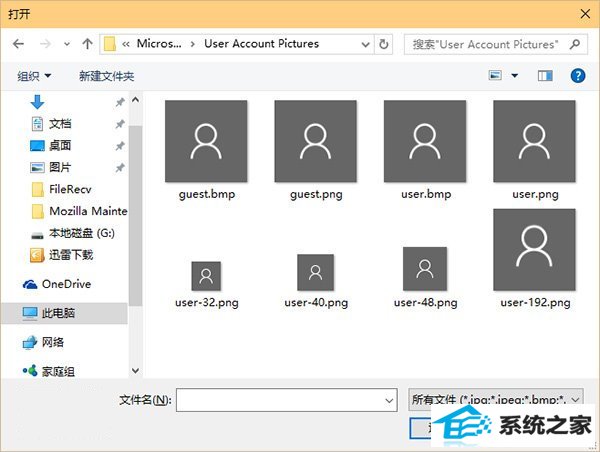Screen dimensions: 600x452
Task: Select the downloads arrow item in sidebar
Action: [x=37, y=102]
